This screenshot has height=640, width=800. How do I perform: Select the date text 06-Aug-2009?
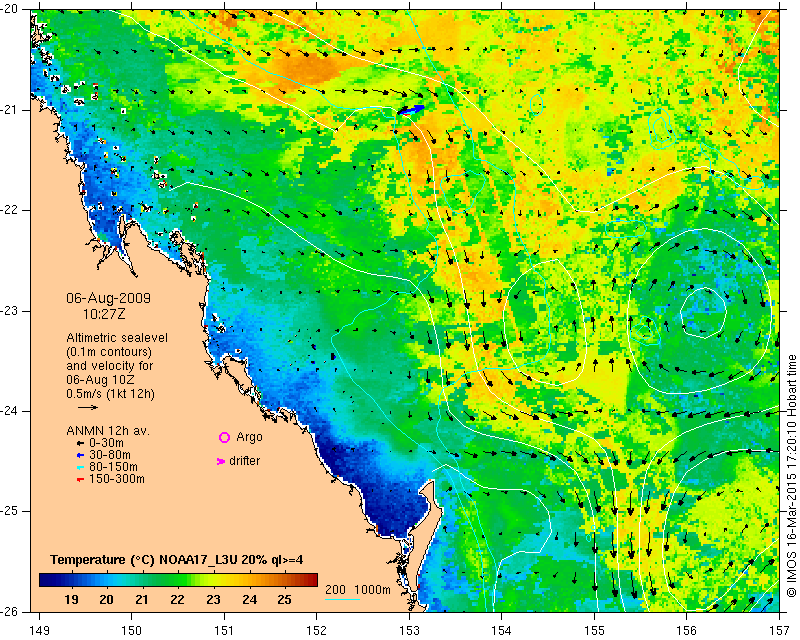[x=109, y=298]
